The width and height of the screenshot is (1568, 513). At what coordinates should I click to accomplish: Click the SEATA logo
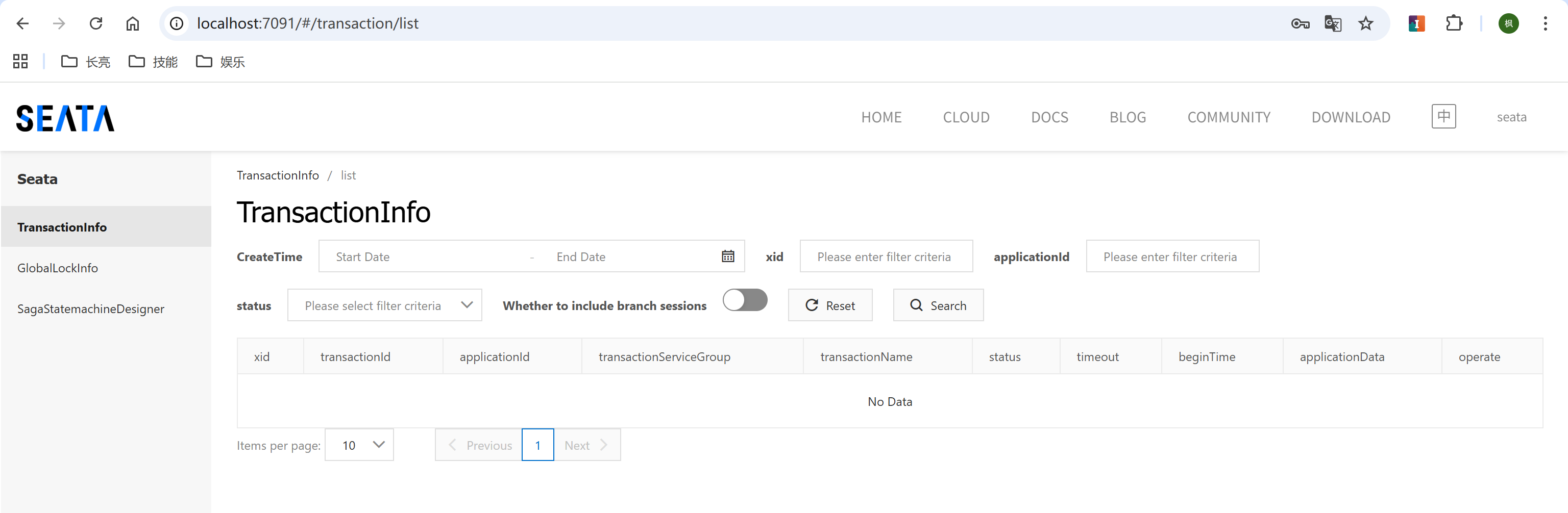coord(65,118)
